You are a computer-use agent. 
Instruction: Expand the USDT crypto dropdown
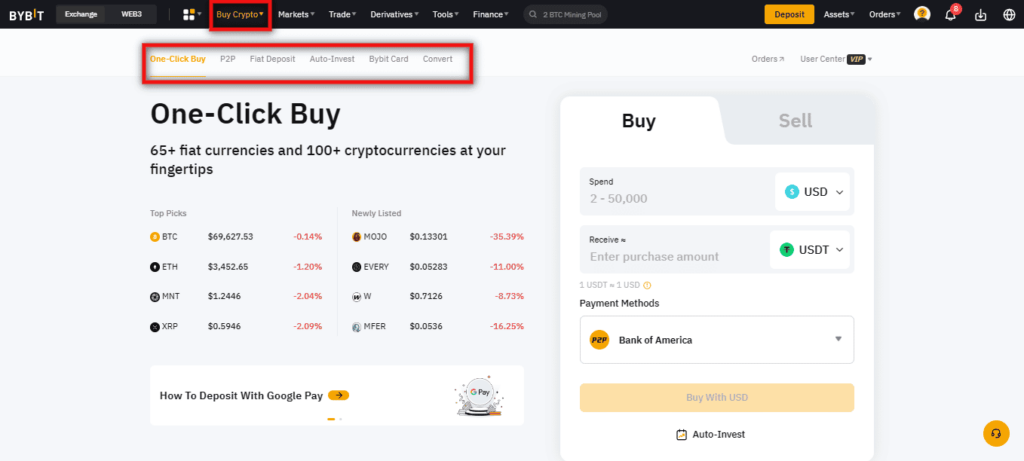(x=811, y=250)
